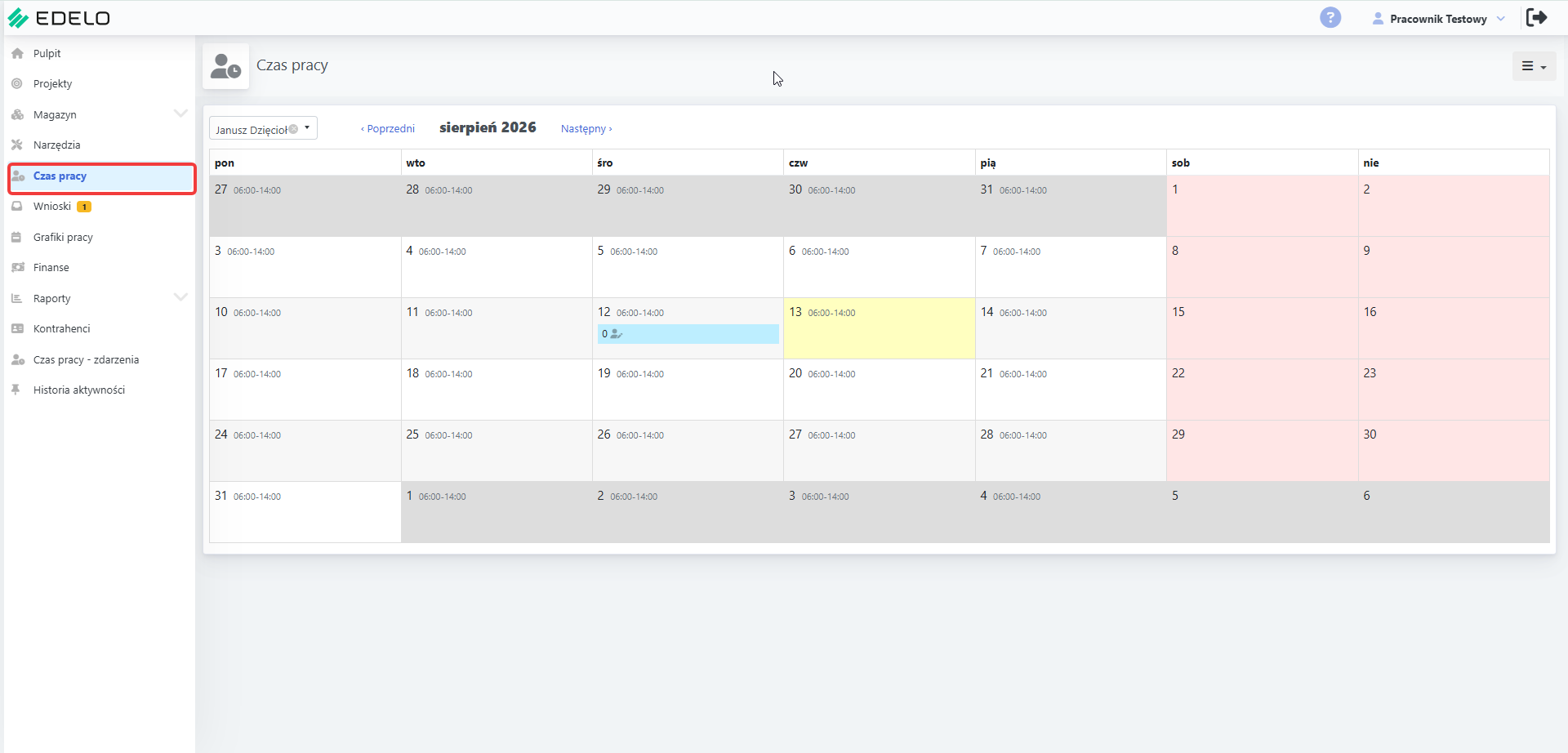Open Czas pracy - zdarzenia menu item
Image resolution: width=1568 pixels, height=753 pixels.
click(x=86, y=359)
